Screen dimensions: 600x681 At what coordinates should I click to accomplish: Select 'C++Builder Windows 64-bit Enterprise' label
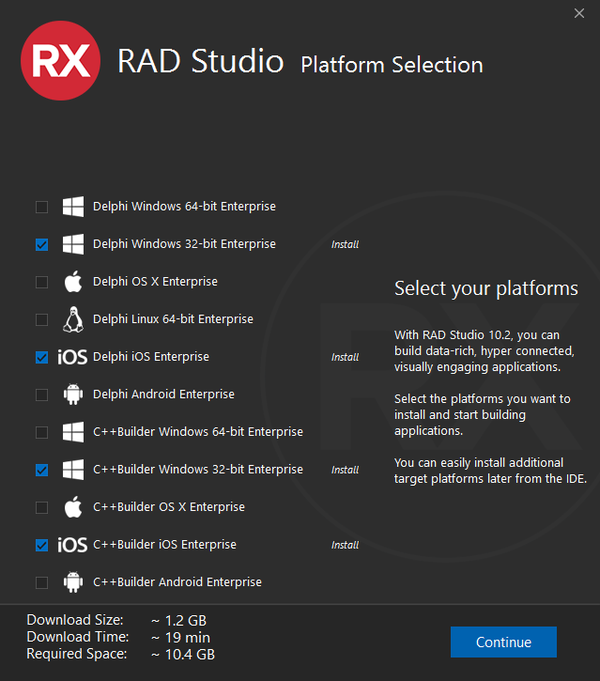(x=198, y=432)
